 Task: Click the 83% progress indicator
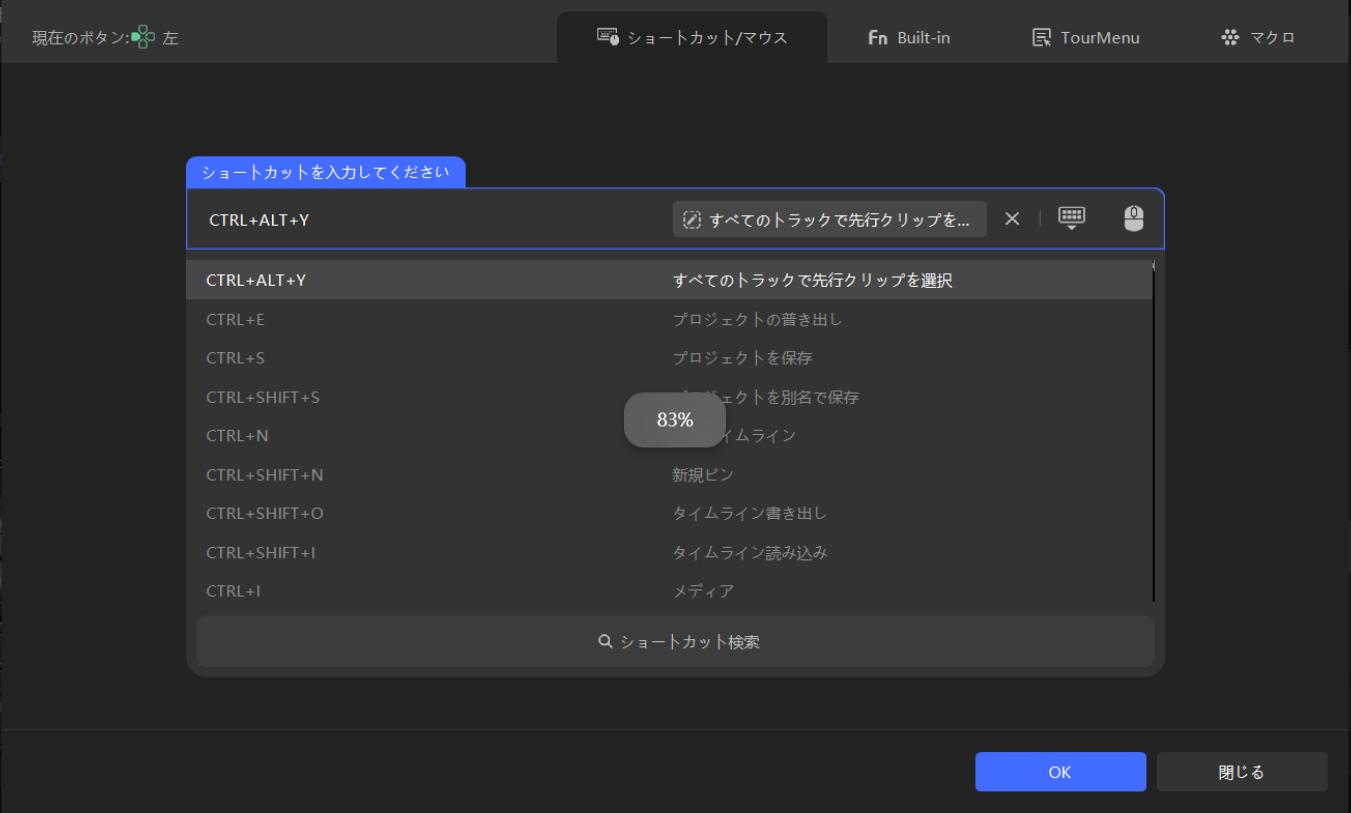click(x=675, y=420)
